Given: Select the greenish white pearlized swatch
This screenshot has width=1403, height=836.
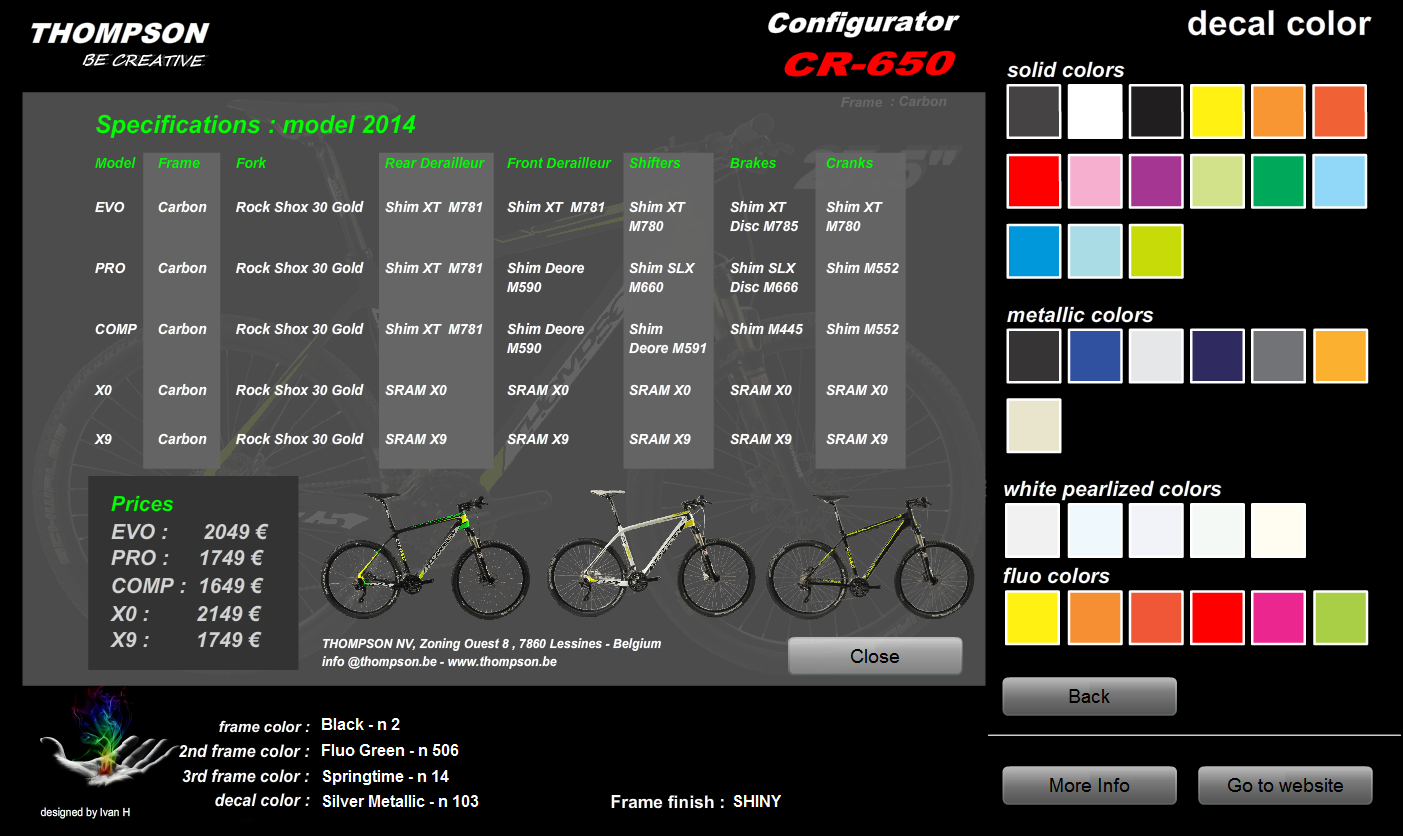Looking at the screenshot, I should pyautogui.click(x=1217, y=530).
